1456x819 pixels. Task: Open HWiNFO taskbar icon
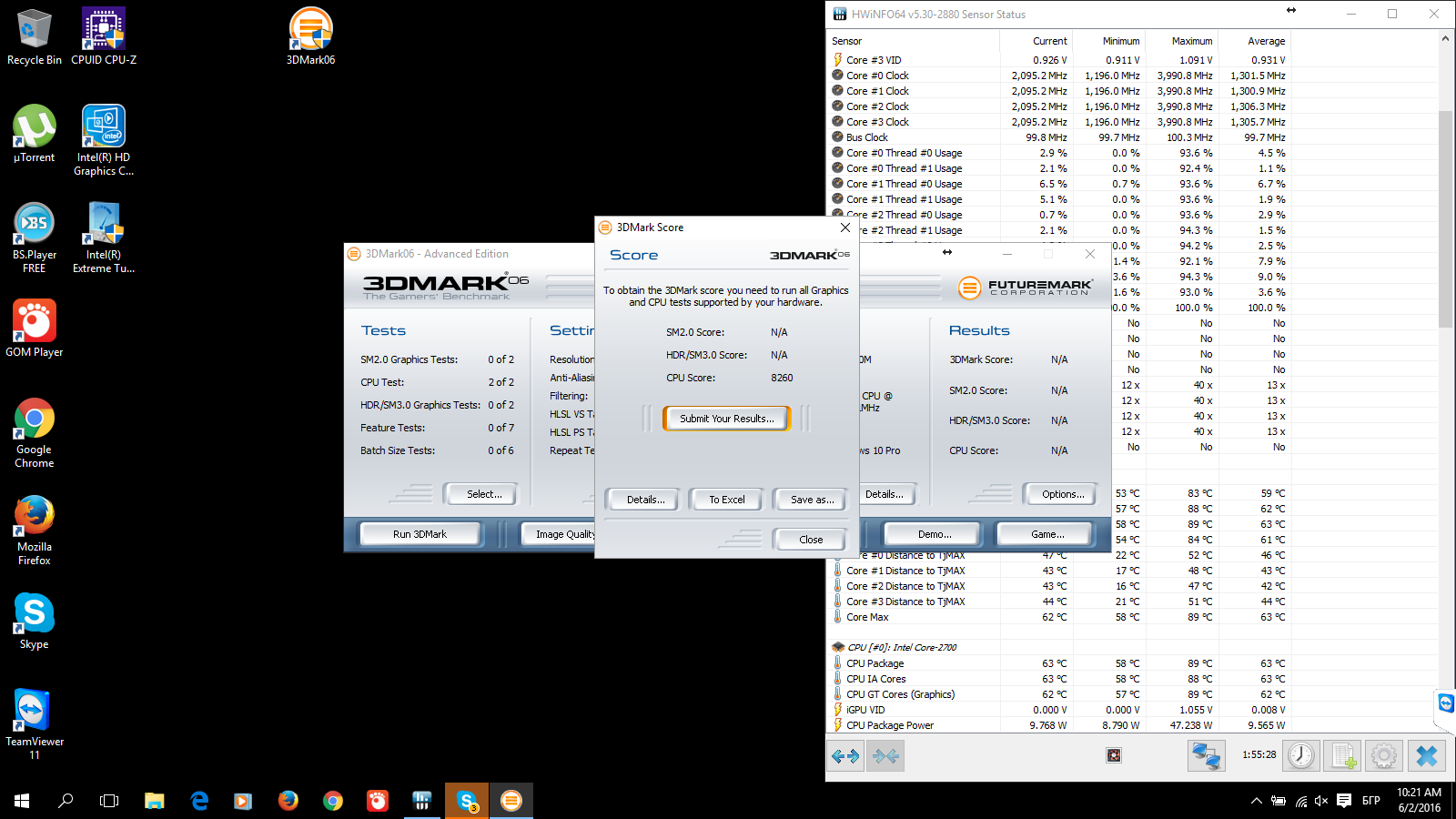422,801
